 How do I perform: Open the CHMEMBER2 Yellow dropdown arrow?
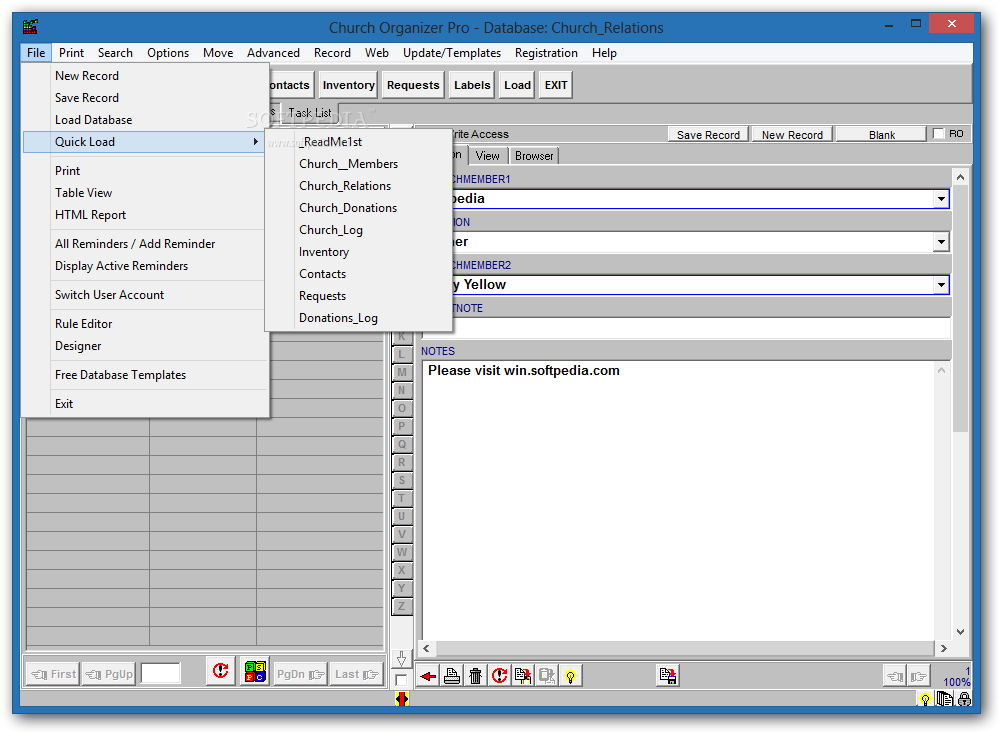click(942, 285)
